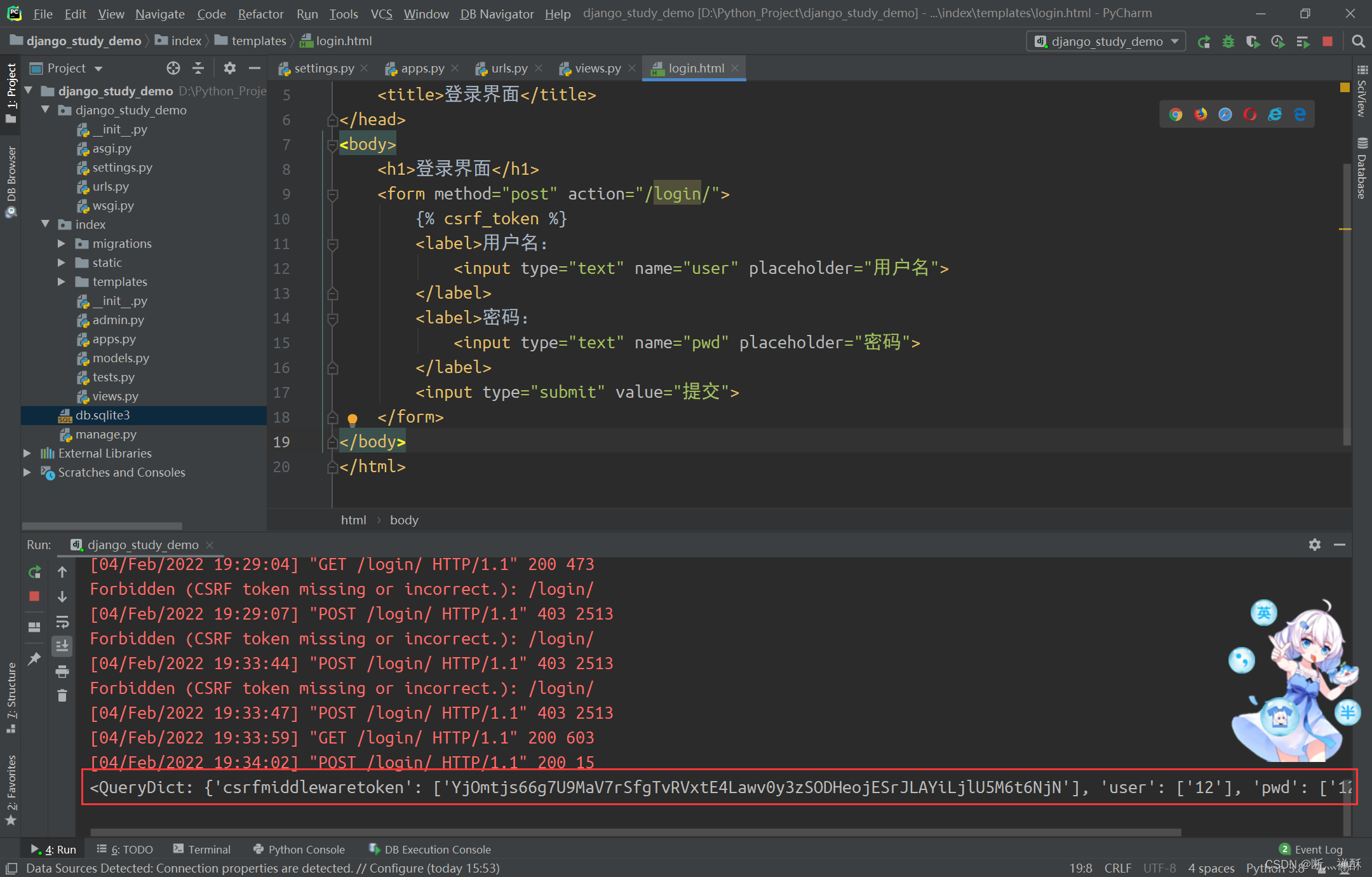Viewport: 1372px width, 877px height.
Task: Toggle the Database right side panel
Action: pos(1362,168)
